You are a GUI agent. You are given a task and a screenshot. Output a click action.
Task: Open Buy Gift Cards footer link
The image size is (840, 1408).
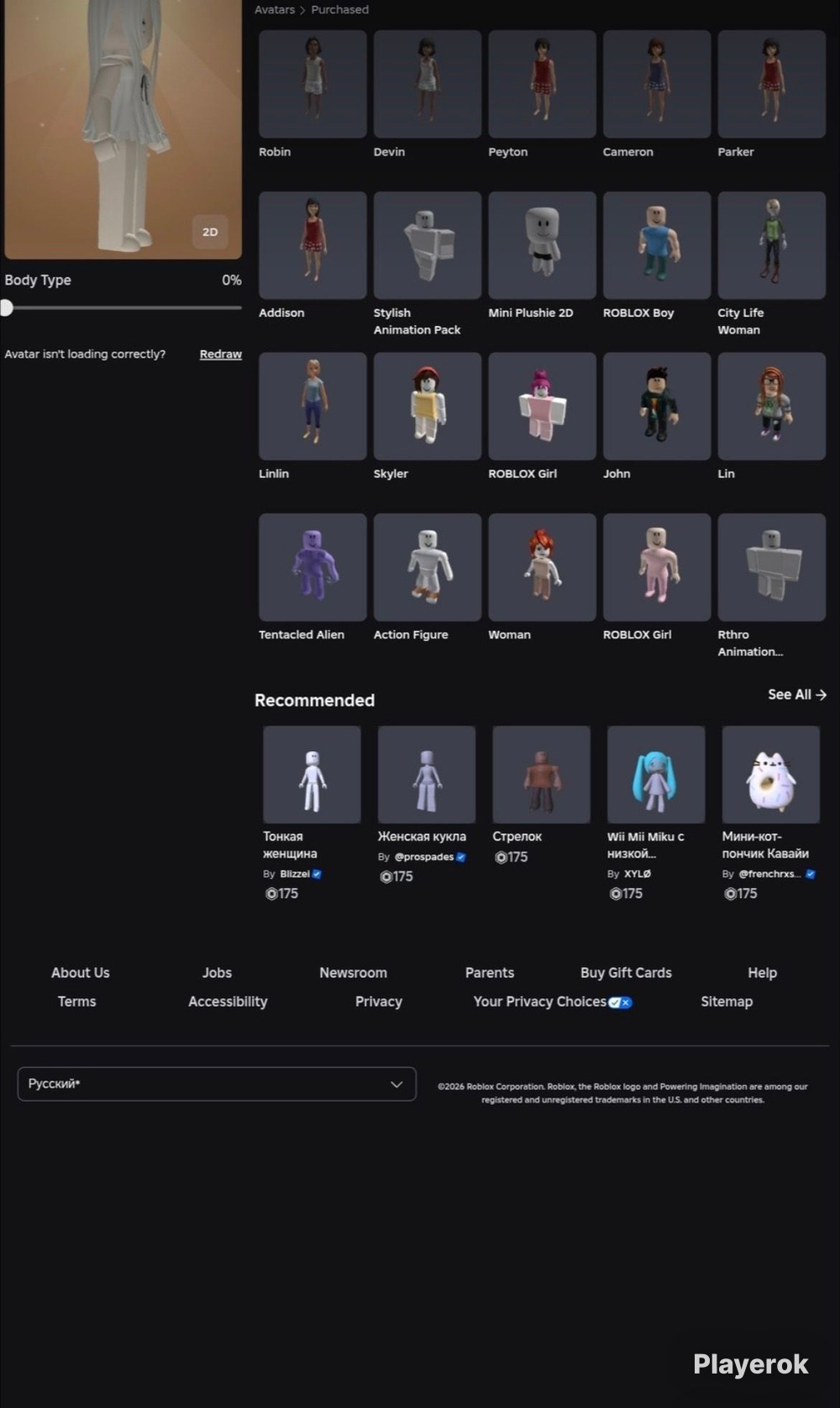pyautogui.click(x=626, y=973)
